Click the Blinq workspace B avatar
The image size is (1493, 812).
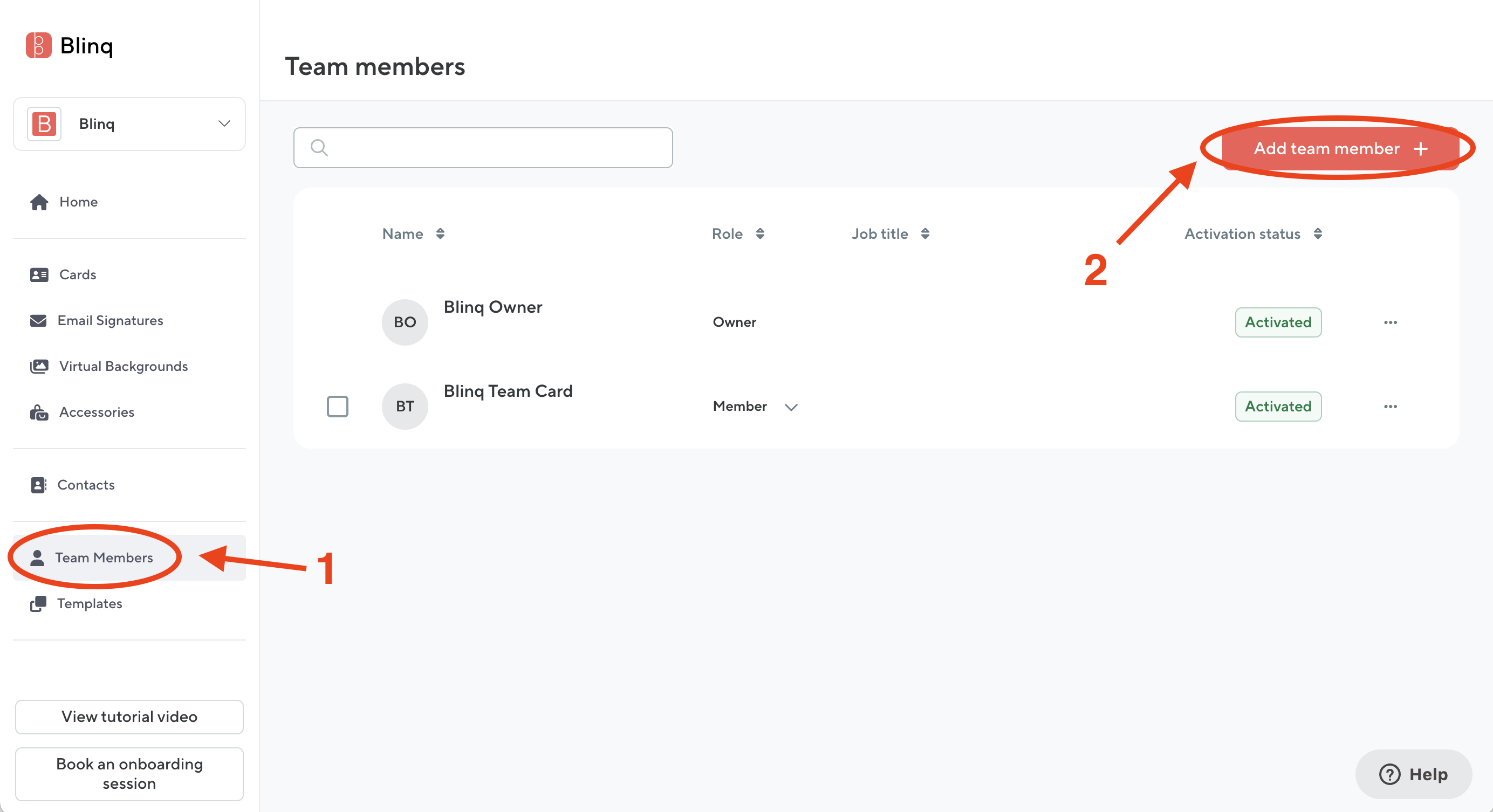coord(44,124)
